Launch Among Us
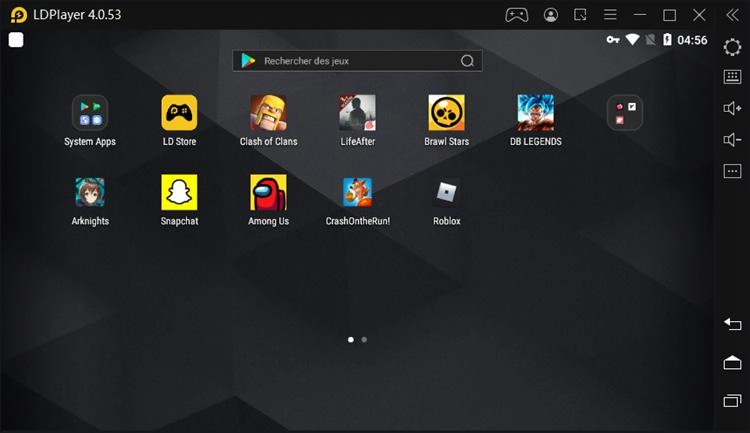 tap(268, 192)
